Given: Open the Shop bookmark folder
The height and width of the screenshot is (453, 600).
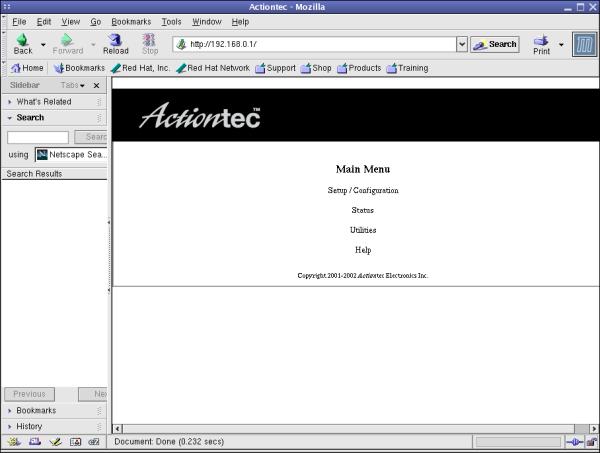Looking at the screenshot, I should pos(316,68).
